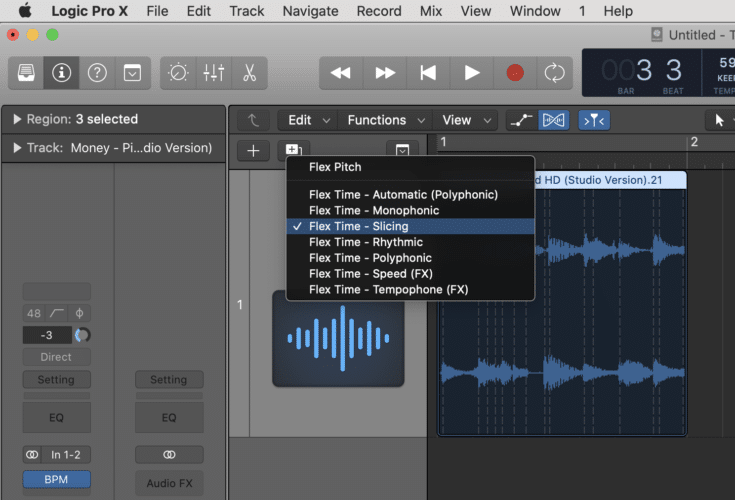Click the track hierarchy up arrow

tap(254, 120)
